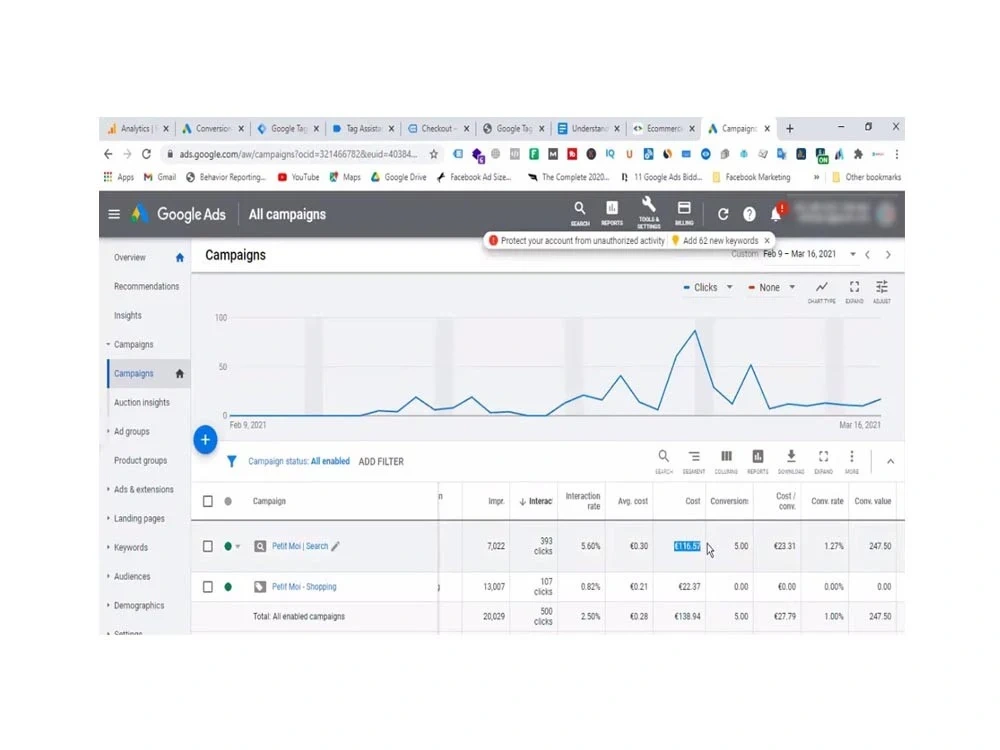Open Insights in sidebar
Screen dimensions: 1000x750
tap(128, 316)
